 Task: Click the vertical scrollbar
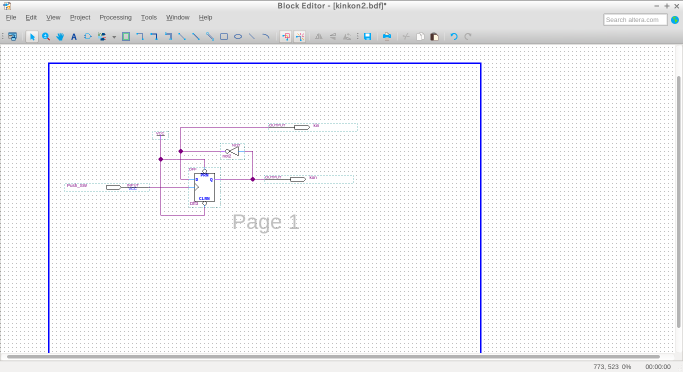[x=678, y=201]
